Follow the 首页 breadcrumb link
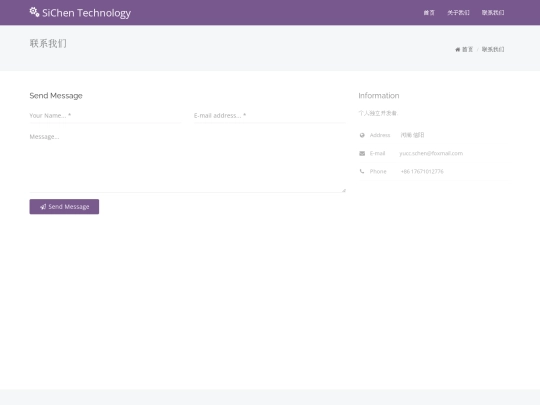Viewport: 540px width, 405px height. 467,50
